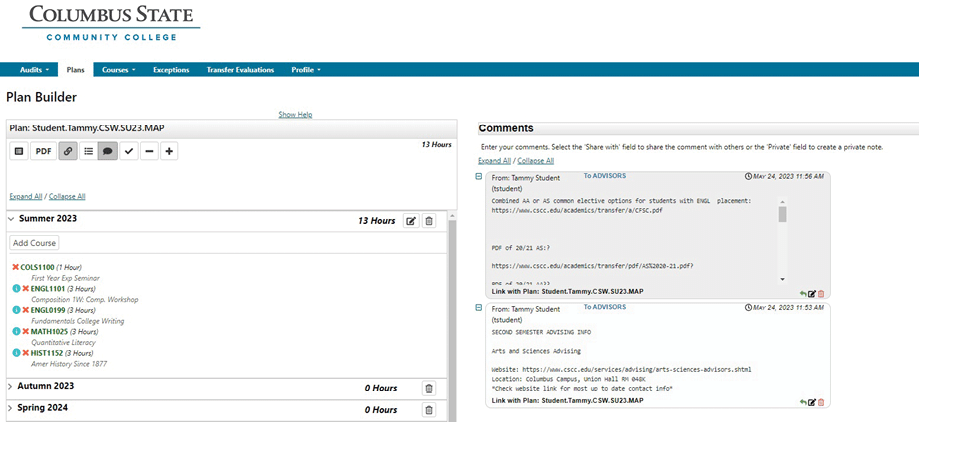Collapse the first comment with minus box

479,176
